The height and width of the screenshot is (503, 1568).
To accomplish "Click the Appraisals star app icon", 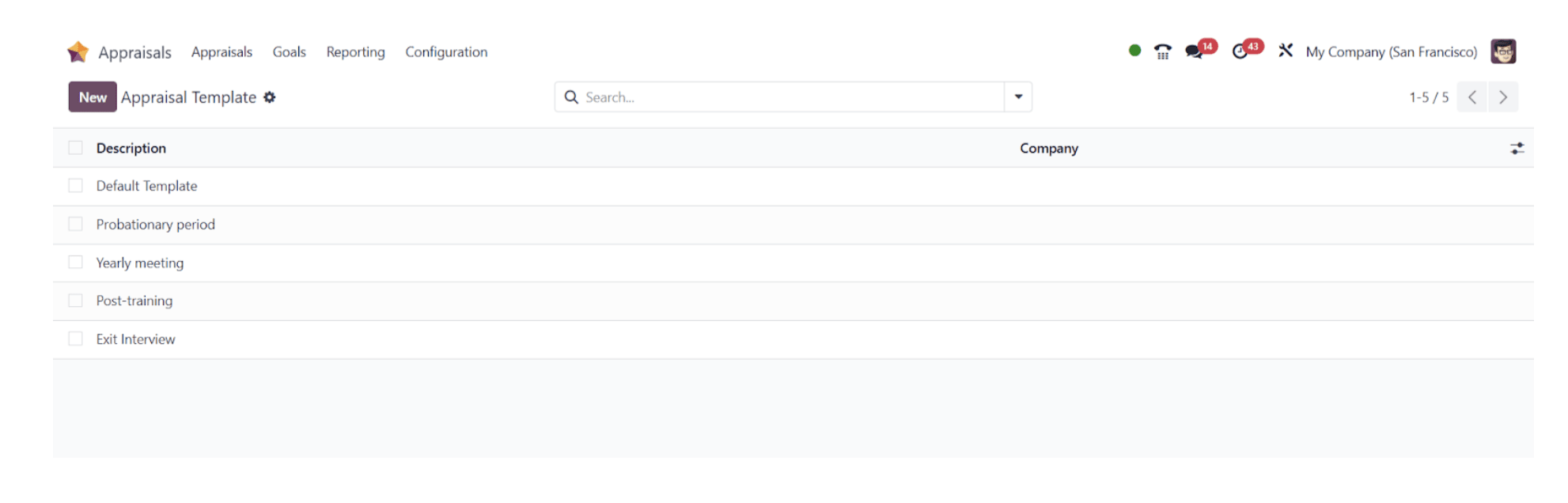I will tap(78, 52).
